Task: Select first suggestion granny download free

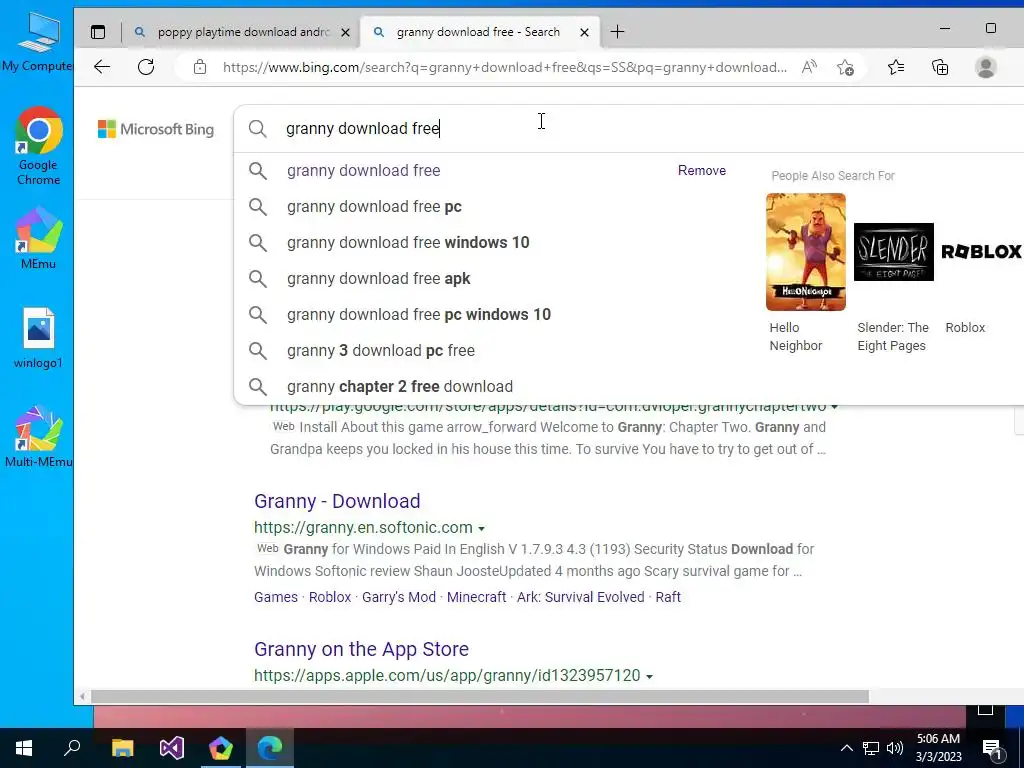Action: (364, 170)
